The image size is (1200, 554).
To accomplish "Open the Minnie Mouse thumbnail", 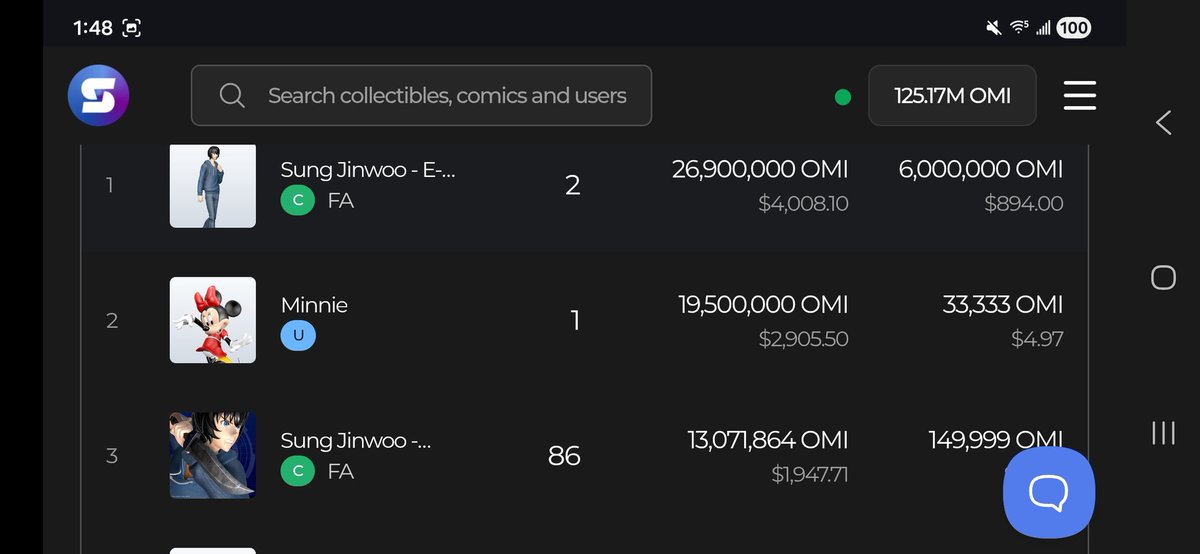I will click(x=212, y=320).
